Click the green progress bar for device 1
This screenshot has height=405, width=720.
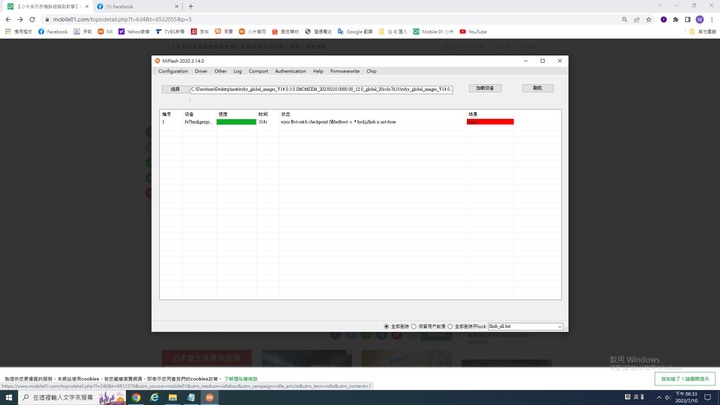236,122
